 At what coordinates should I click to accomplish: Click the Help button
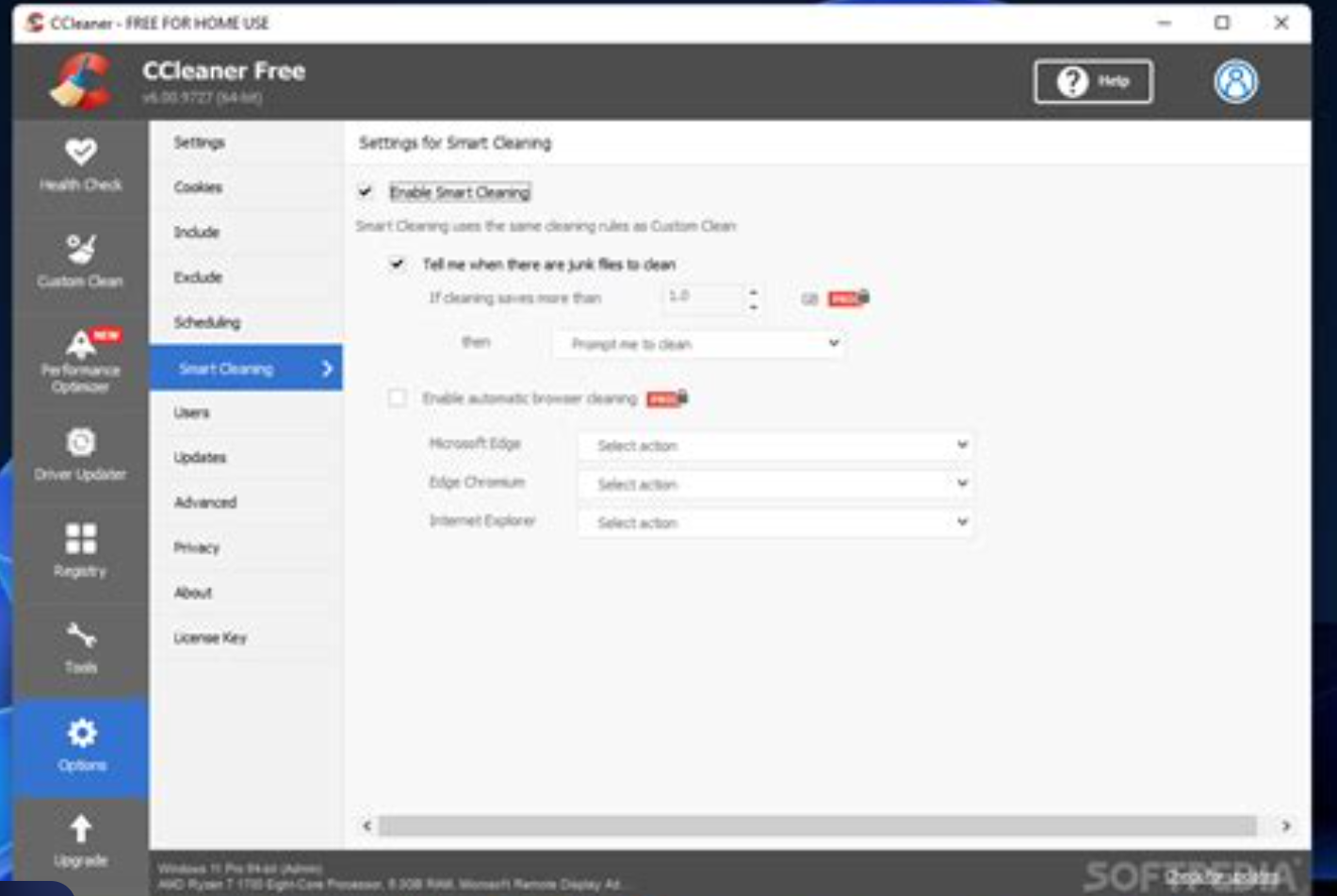(x=1093, y=82)
